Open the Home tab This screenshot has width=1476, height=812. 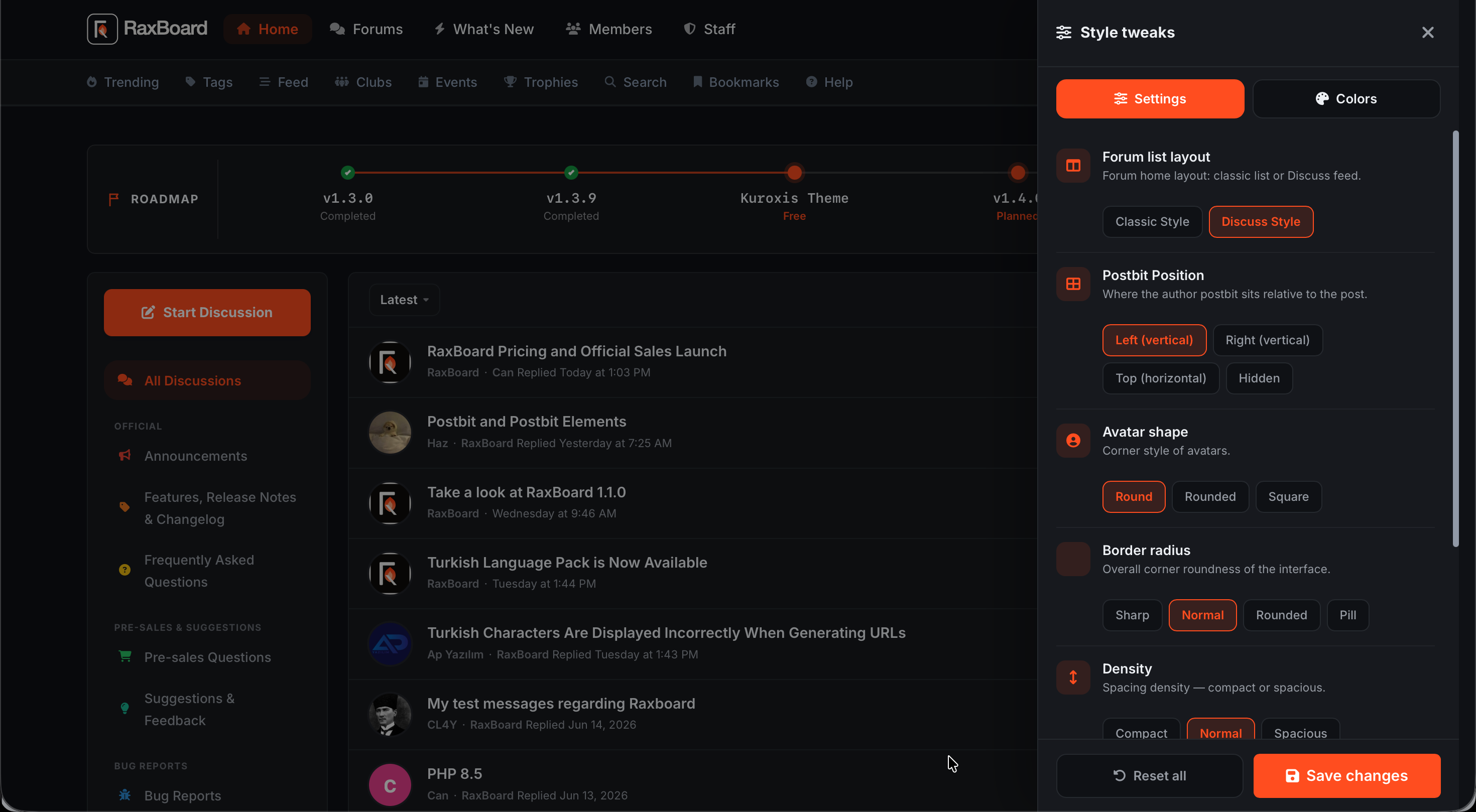coord(267,29)
